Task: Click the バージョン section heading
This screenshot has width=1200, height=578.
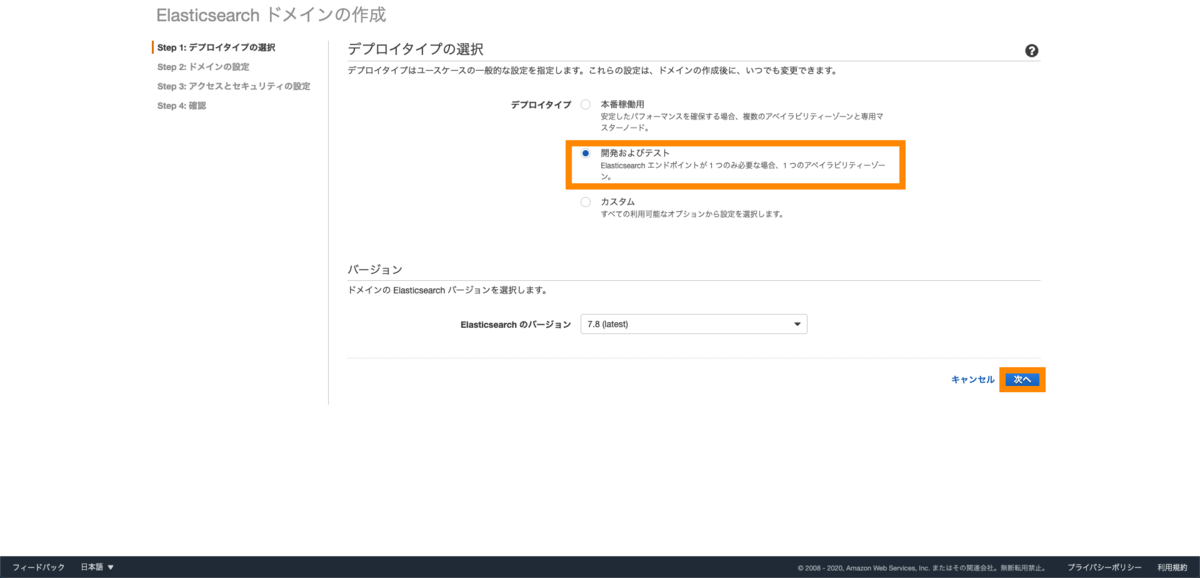Action: pos(375,270)
